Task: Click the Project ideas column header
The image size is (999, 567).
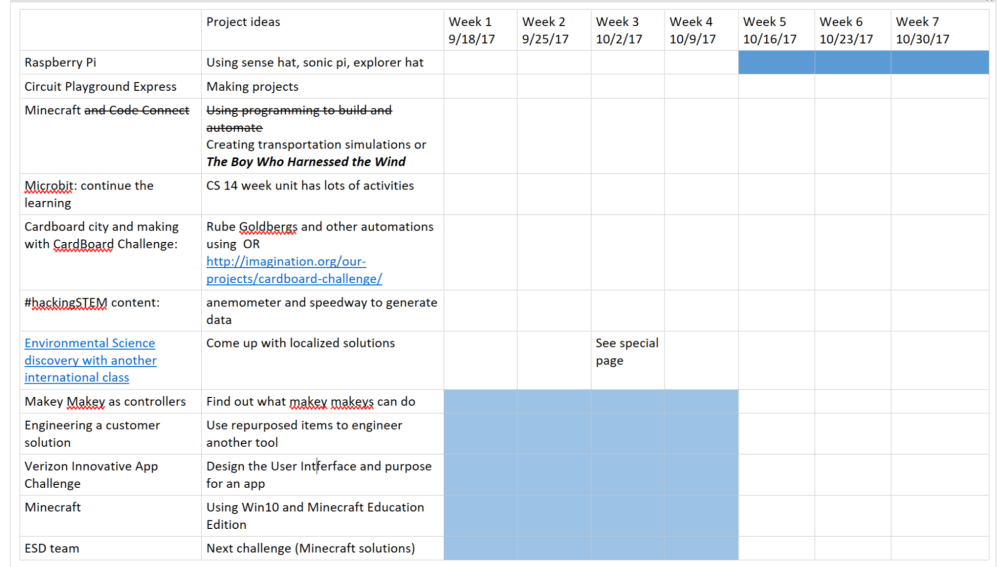Action: (243, 22)
